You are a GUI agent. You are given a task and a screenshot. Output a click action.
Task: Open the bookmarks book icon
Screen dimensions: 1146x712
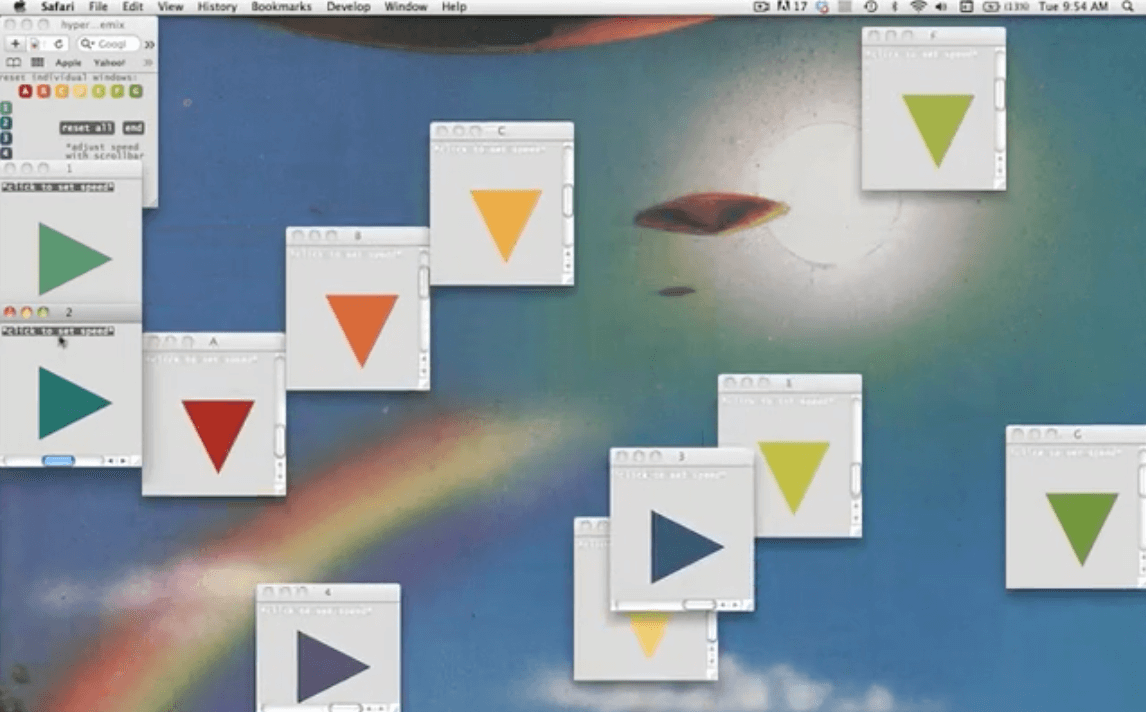(x=14, y=63)
